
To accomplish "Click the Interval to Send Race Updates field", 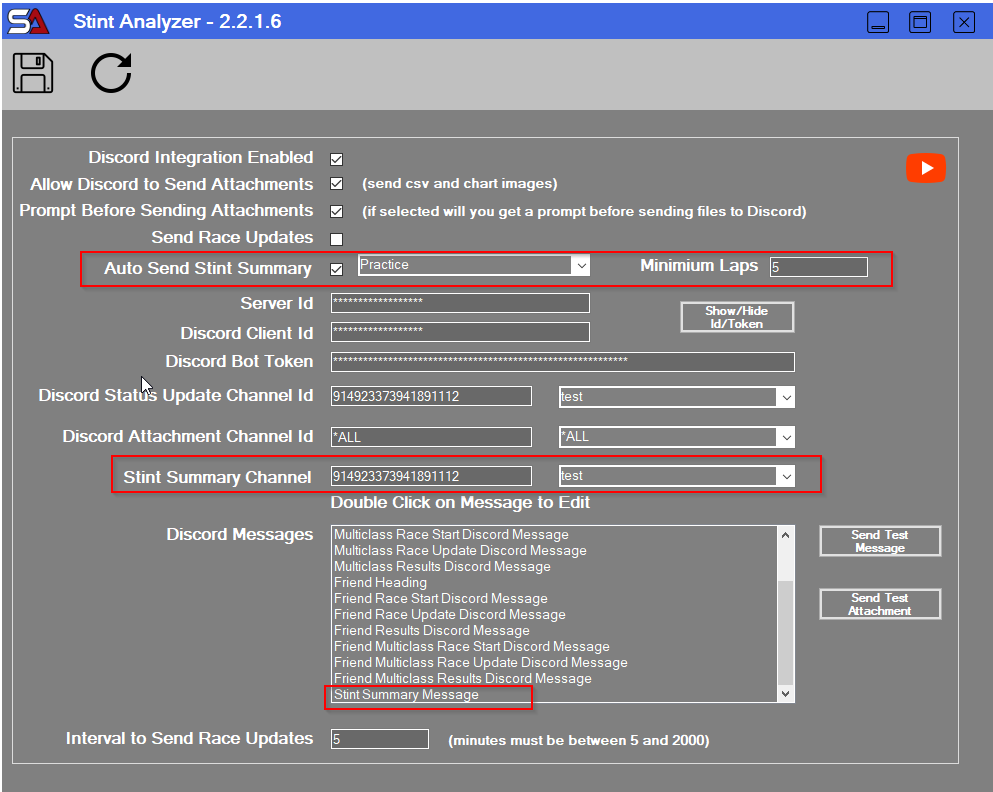I will tap(379, 739).
